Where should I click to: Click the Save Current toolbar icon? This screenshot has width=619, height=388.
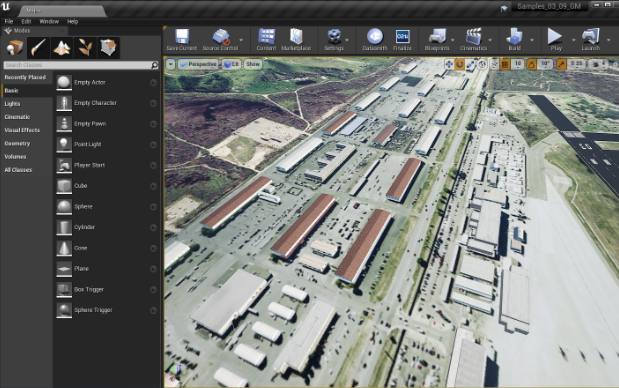pyautogui.click(x=181, y=39)
